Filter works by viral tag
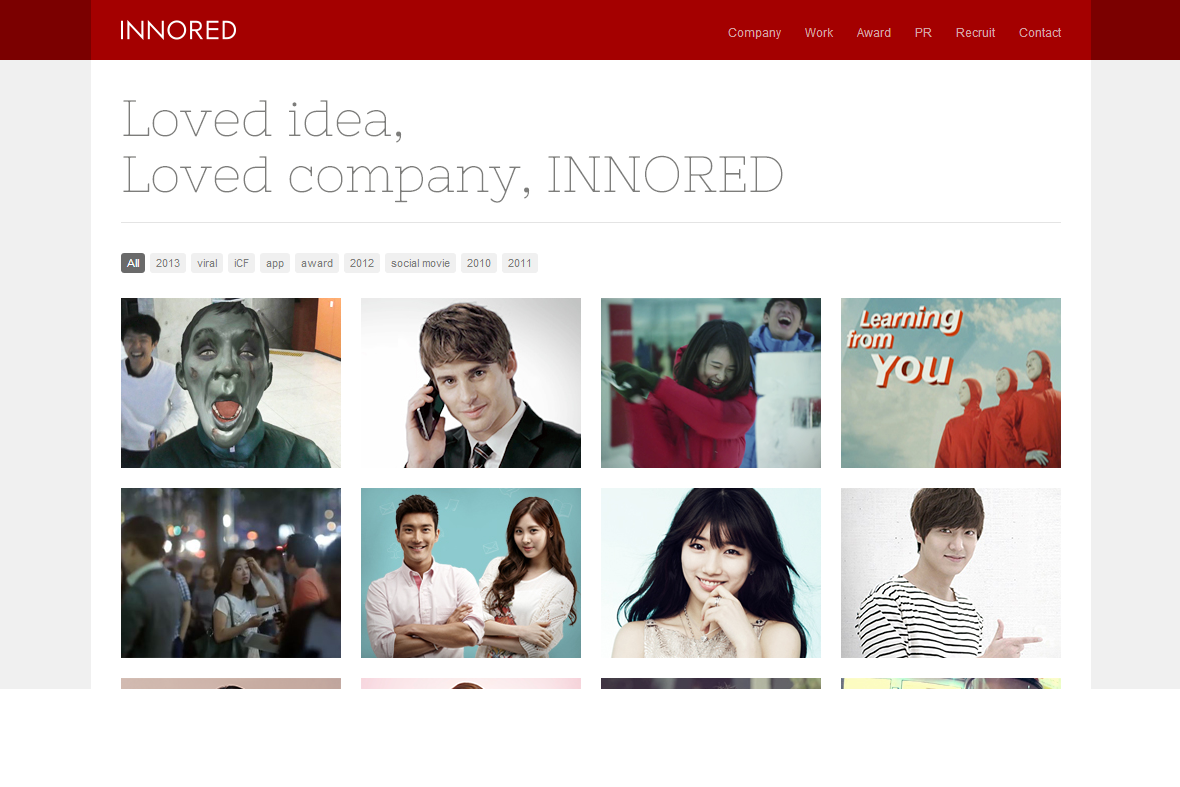The width and height of the screenshot is (1180, 787). pos(207,263)
